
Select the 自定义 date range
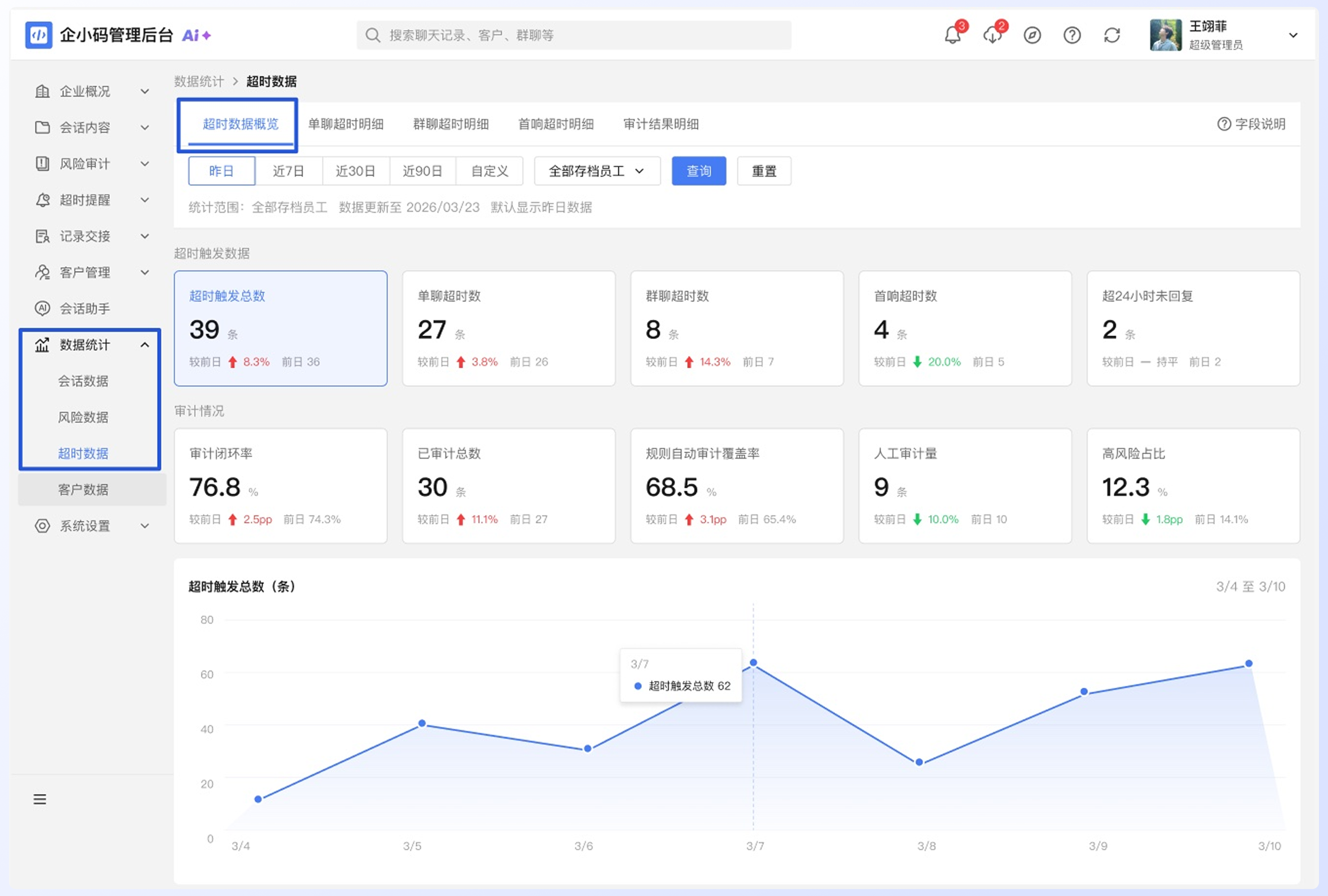(490, 171)
